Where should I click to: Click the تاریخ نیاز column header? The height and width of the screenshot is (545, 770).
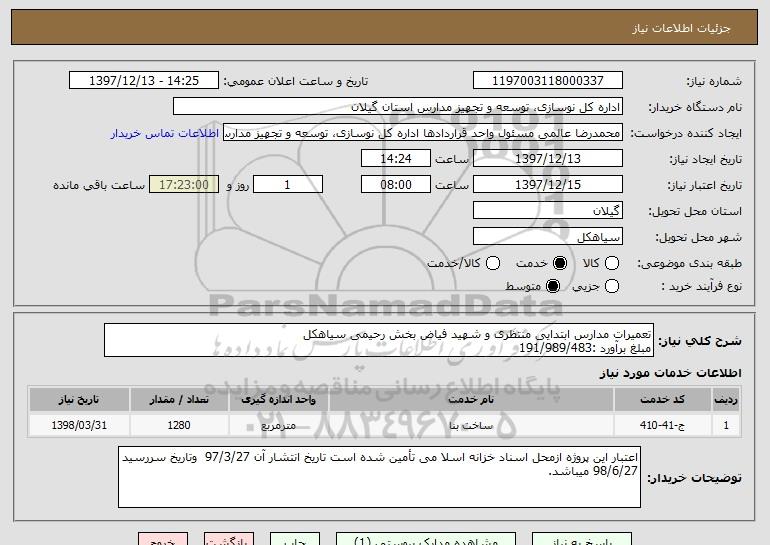pos(79,400)
